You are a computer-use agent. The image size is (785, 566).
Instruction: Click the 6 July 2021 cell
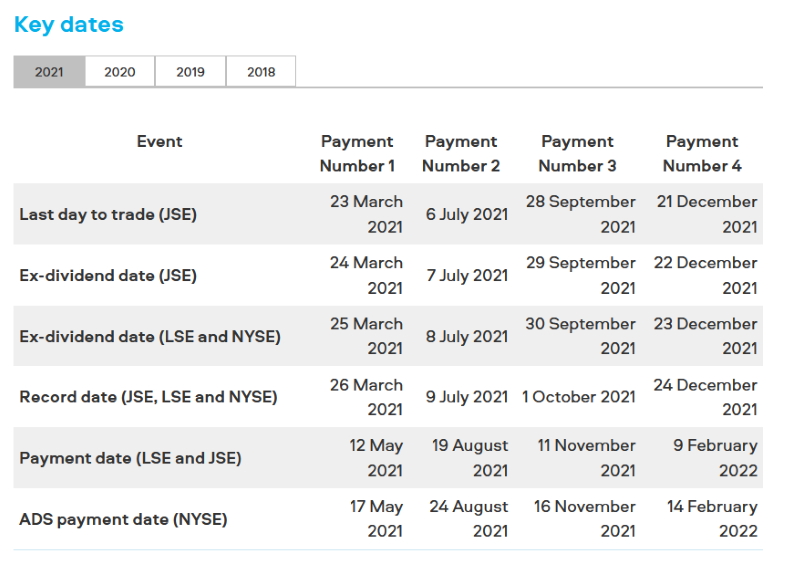pyautogui.click(x=467, y=215)
